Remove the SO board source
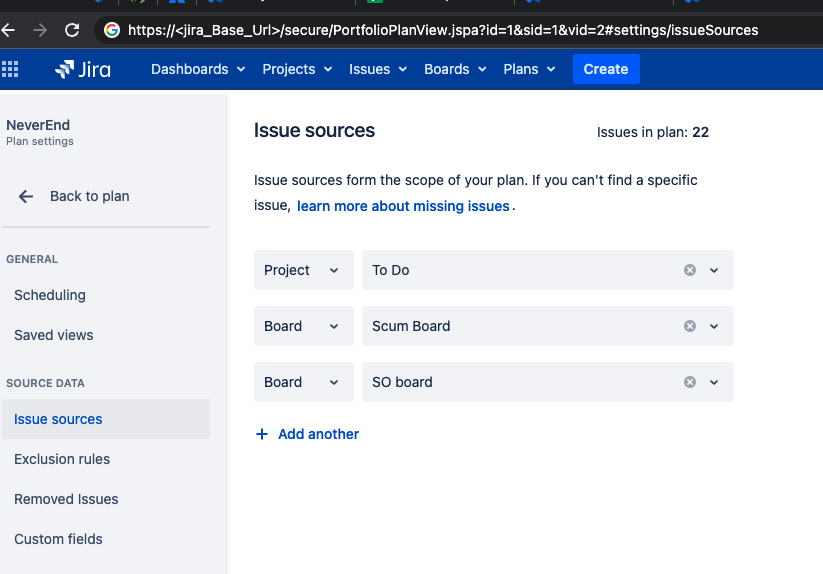Image resolution: width=823 pixels, height=574 pixels. pyautogui.click(x=689, y=382)
